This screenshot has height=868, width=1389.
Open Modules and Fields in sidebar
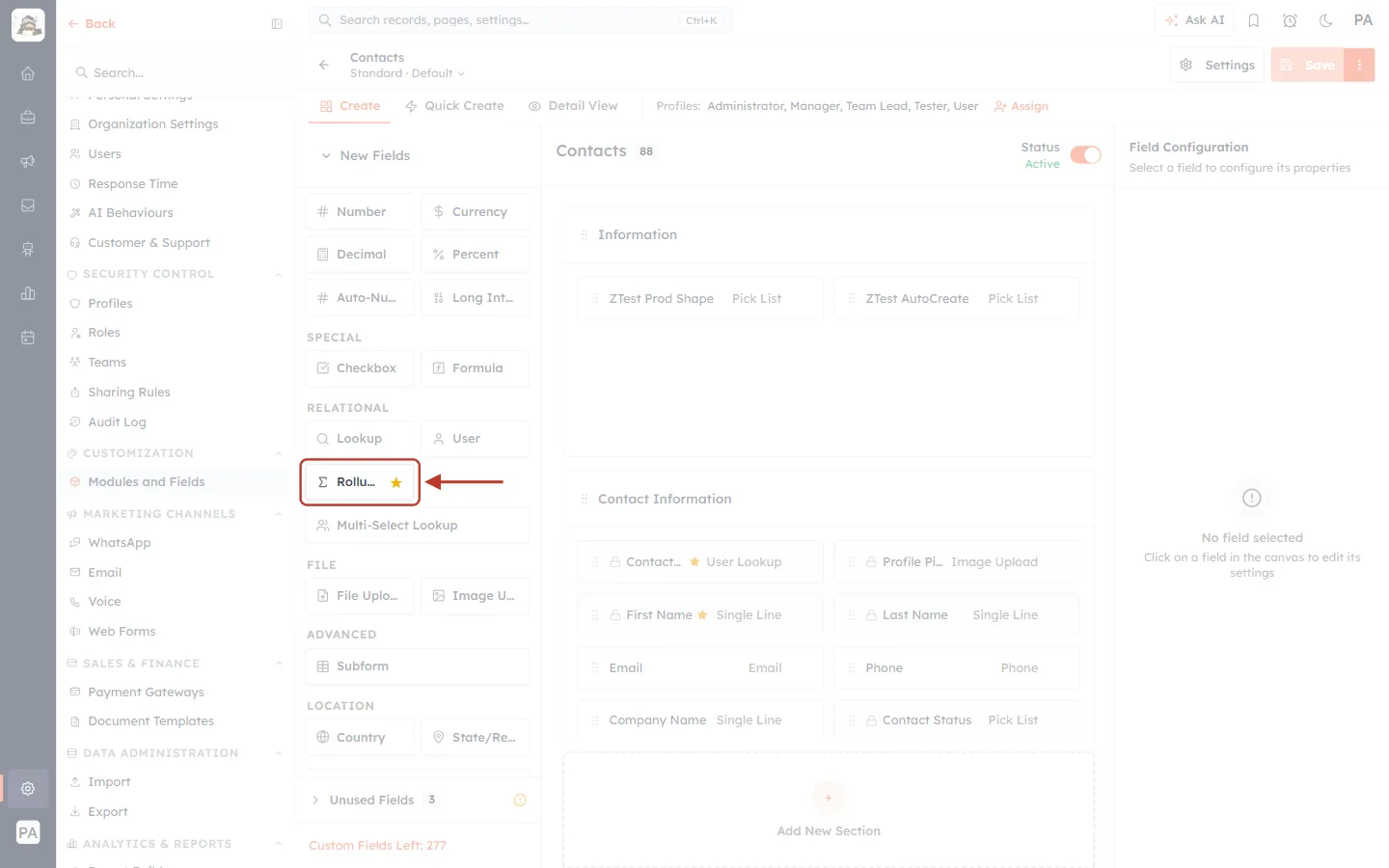coord(176,482)
